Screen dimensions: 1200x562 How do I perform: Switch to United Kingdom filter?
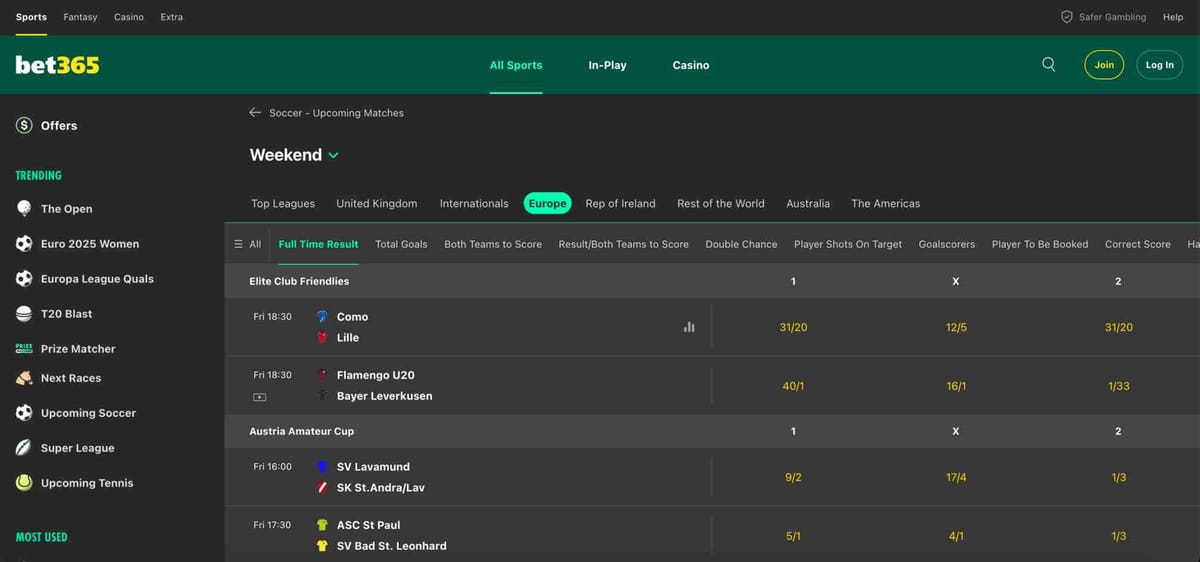click(377, 203)
